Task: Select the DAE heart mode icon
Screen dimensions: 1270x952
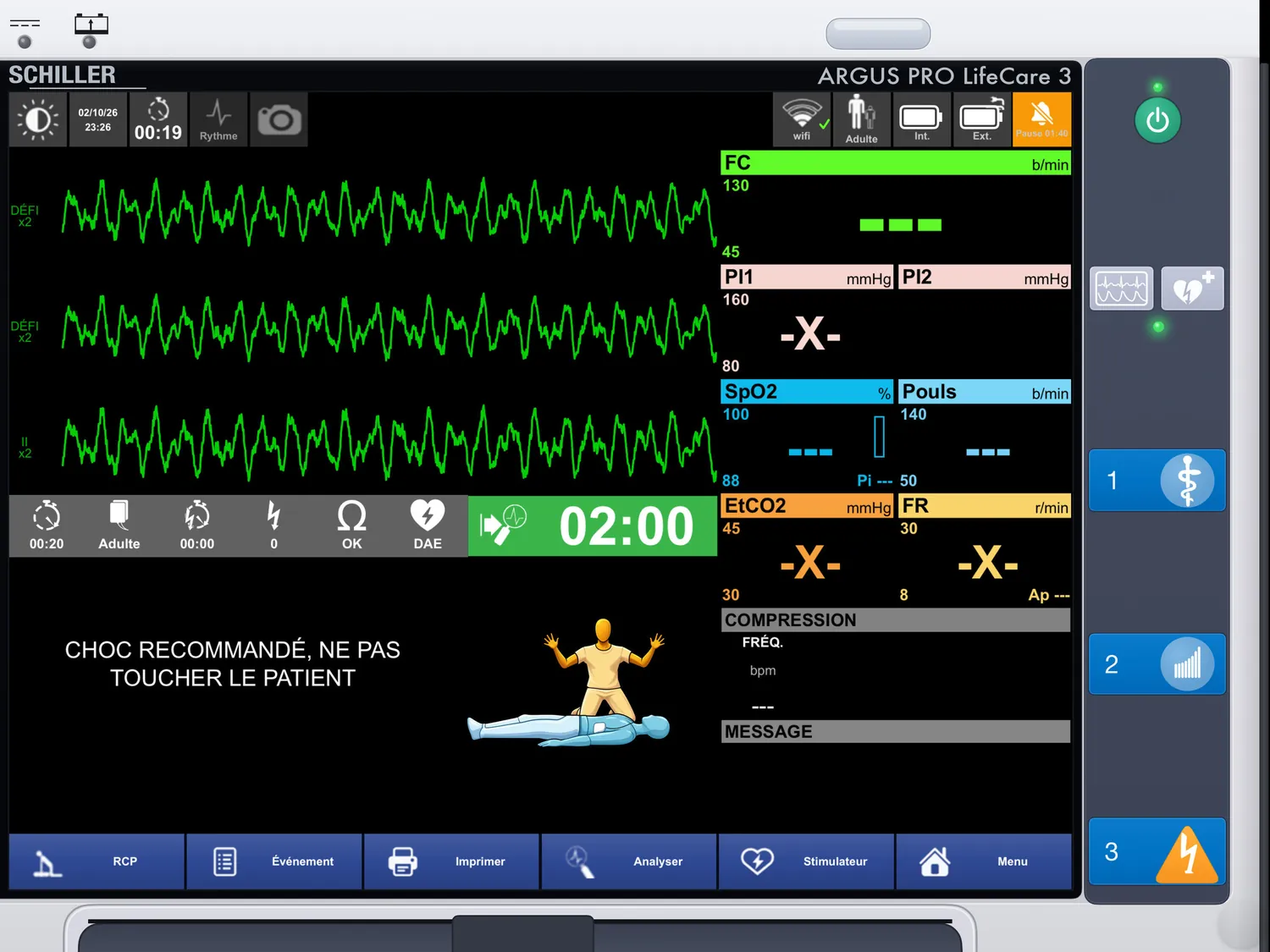Action: (428, 526)
